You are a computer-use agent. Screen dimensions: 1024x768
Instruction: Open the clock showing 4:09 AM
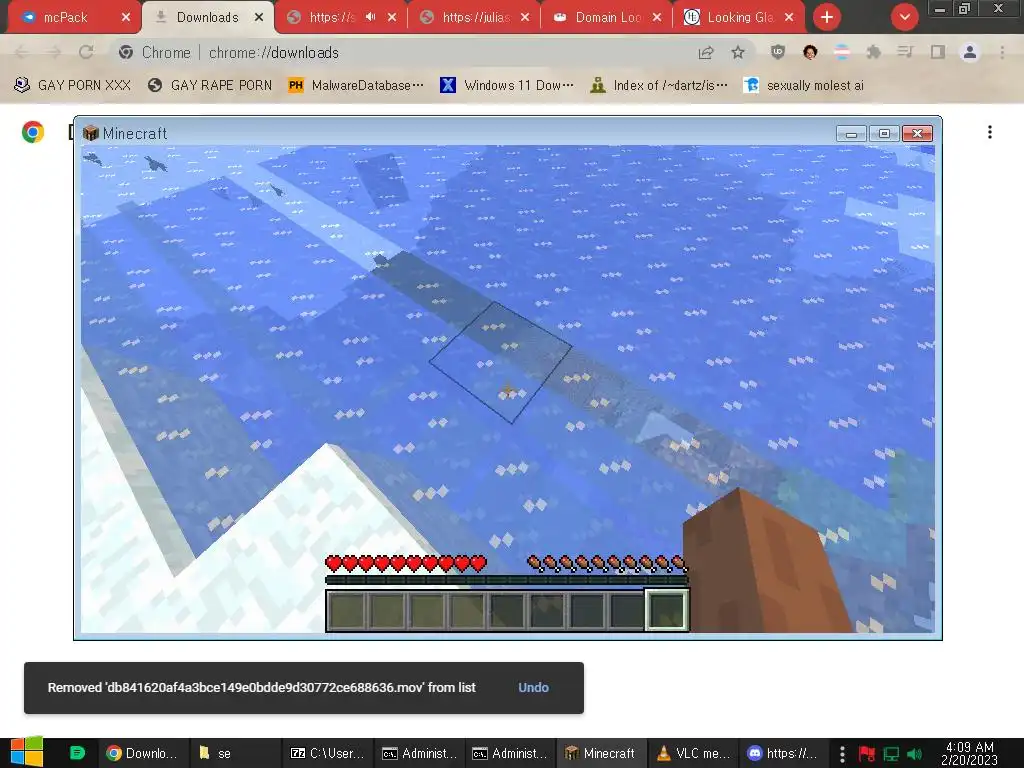[970, 753]
